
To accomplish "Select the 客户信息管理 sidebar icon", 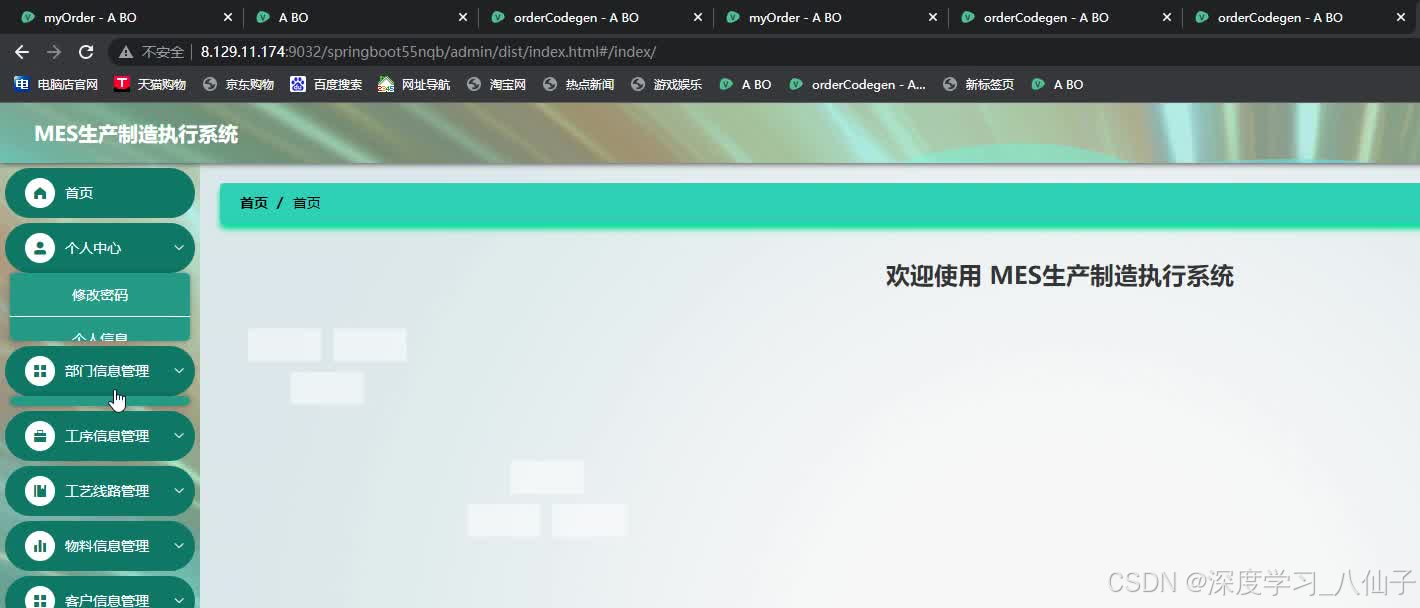I will pos(40,595).
